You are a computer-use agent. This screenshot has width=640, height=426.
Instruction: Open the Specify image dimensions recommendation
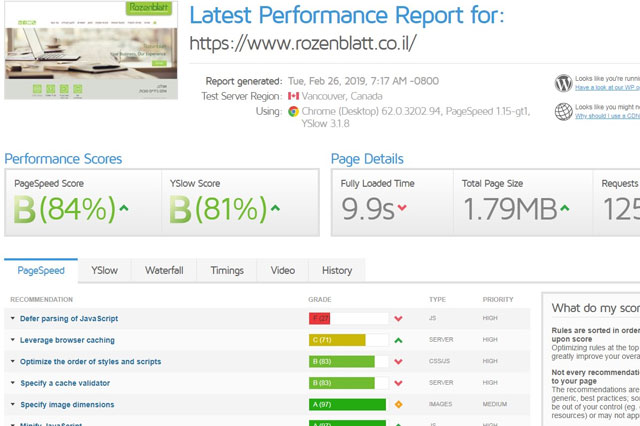(67, 404)
